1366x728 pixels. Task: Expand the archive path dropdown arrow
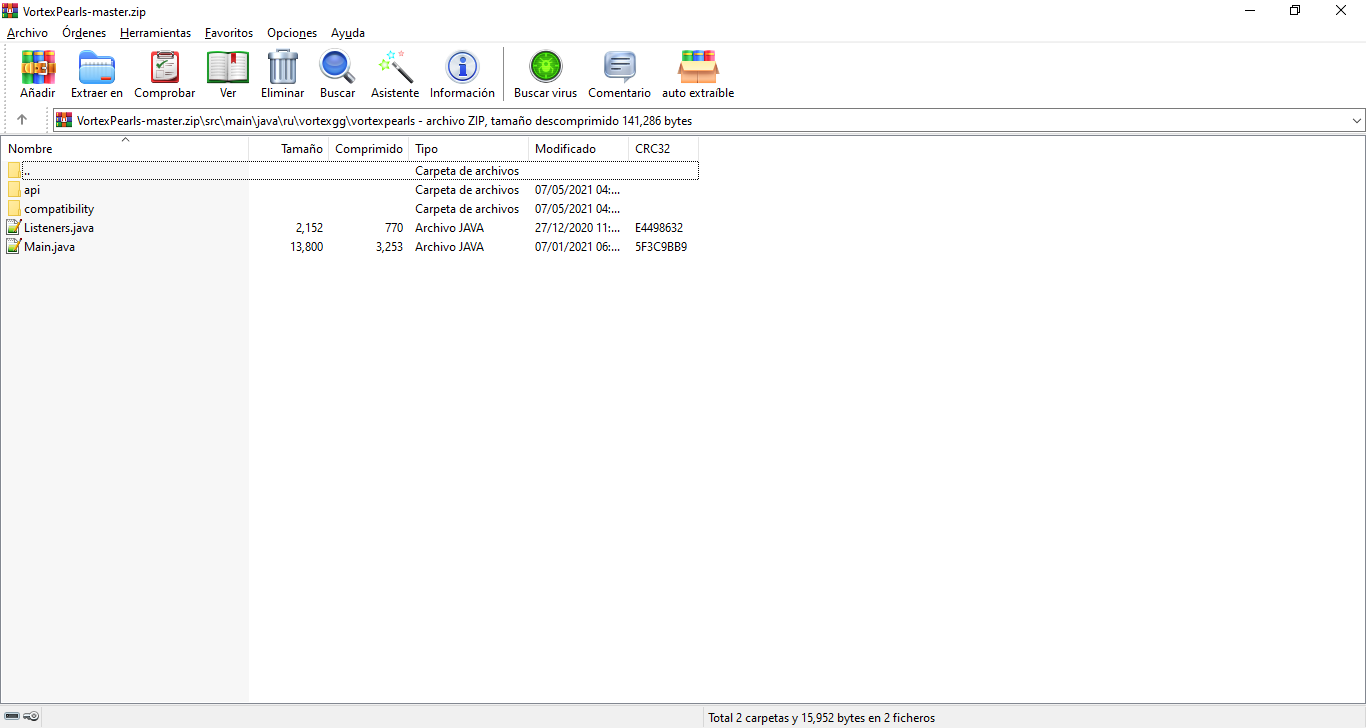1356,120
